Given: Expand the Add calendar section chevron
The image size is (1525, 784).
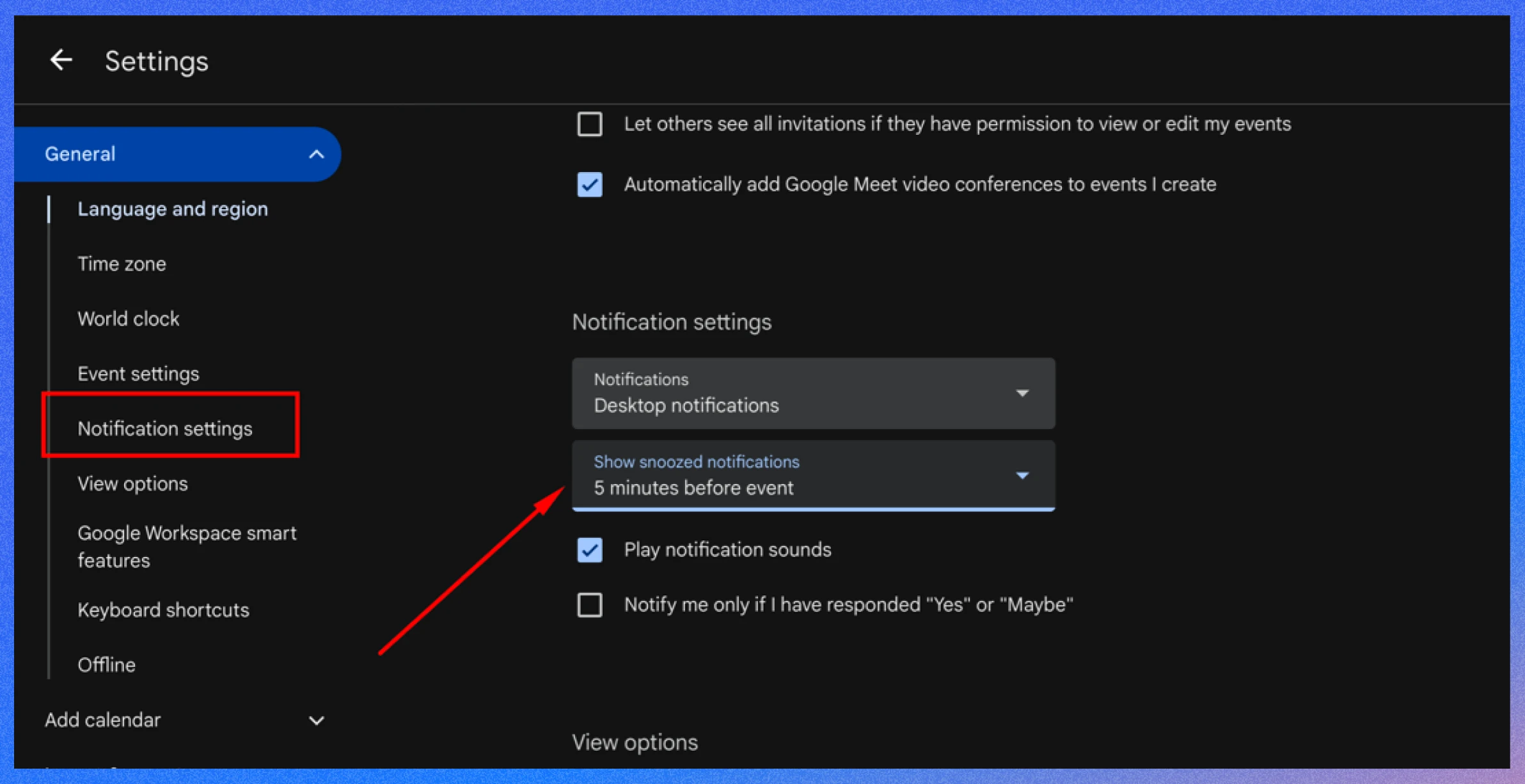Looking at the screenshot, I should (x=317, y=721).
